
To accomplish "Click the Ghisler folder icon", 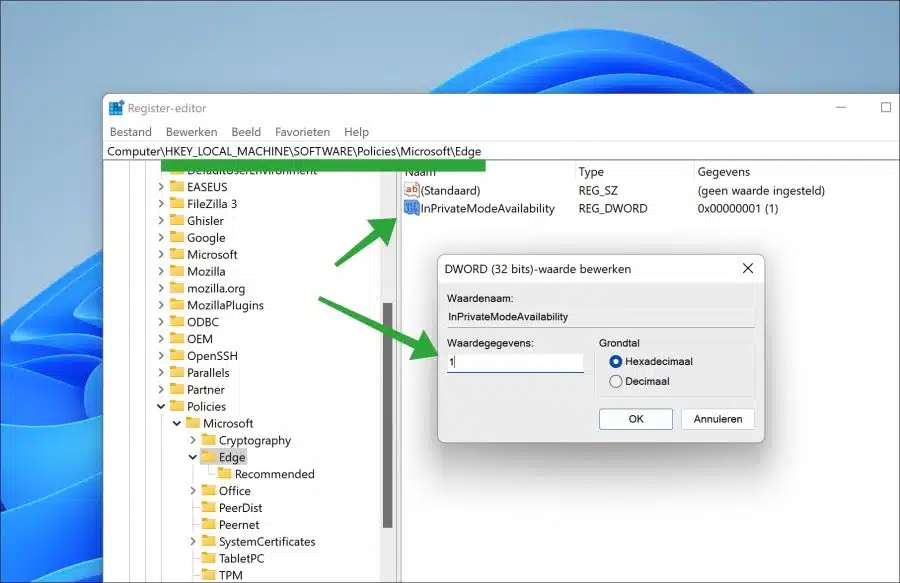I will pos(177,220).
